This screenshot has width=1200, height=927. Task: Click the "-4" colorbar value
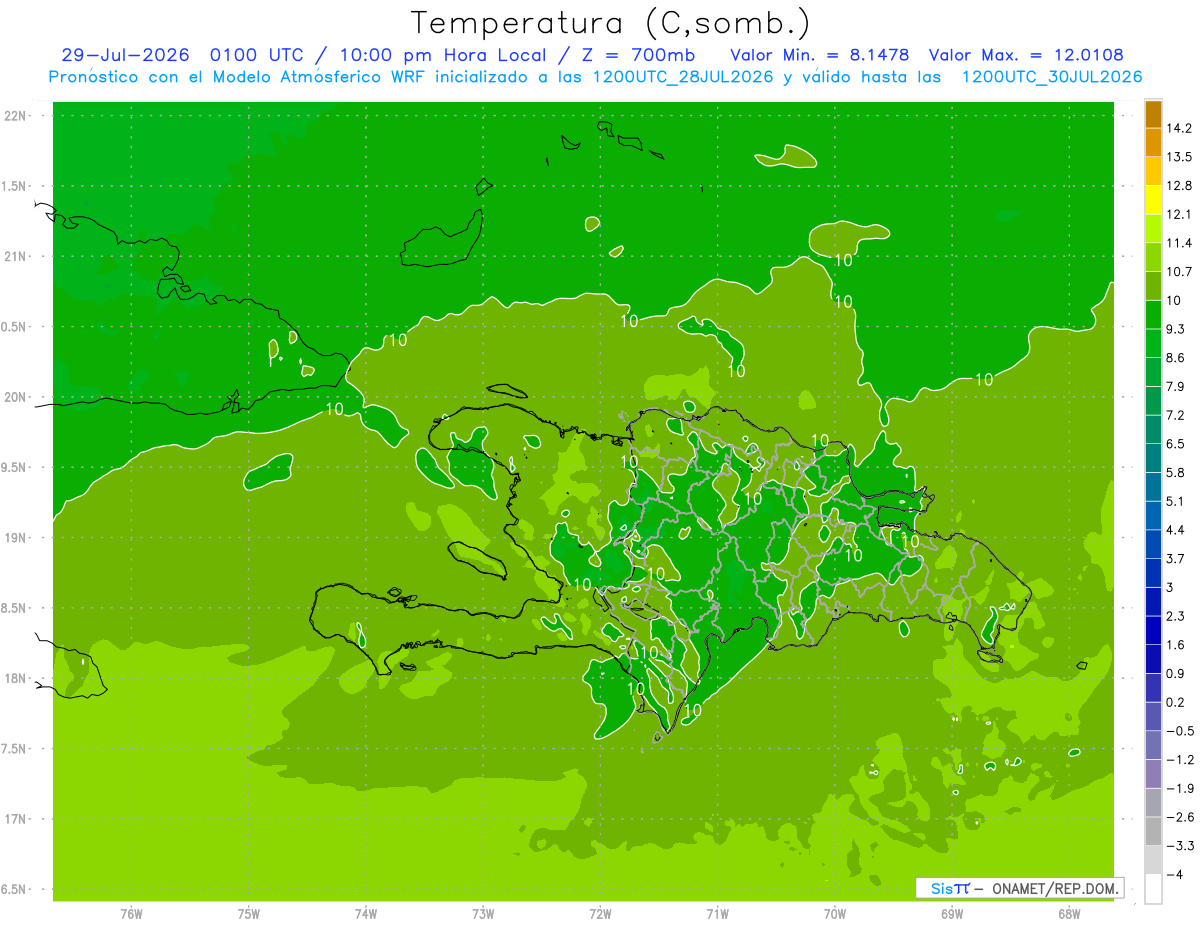tap(1173, 874)
